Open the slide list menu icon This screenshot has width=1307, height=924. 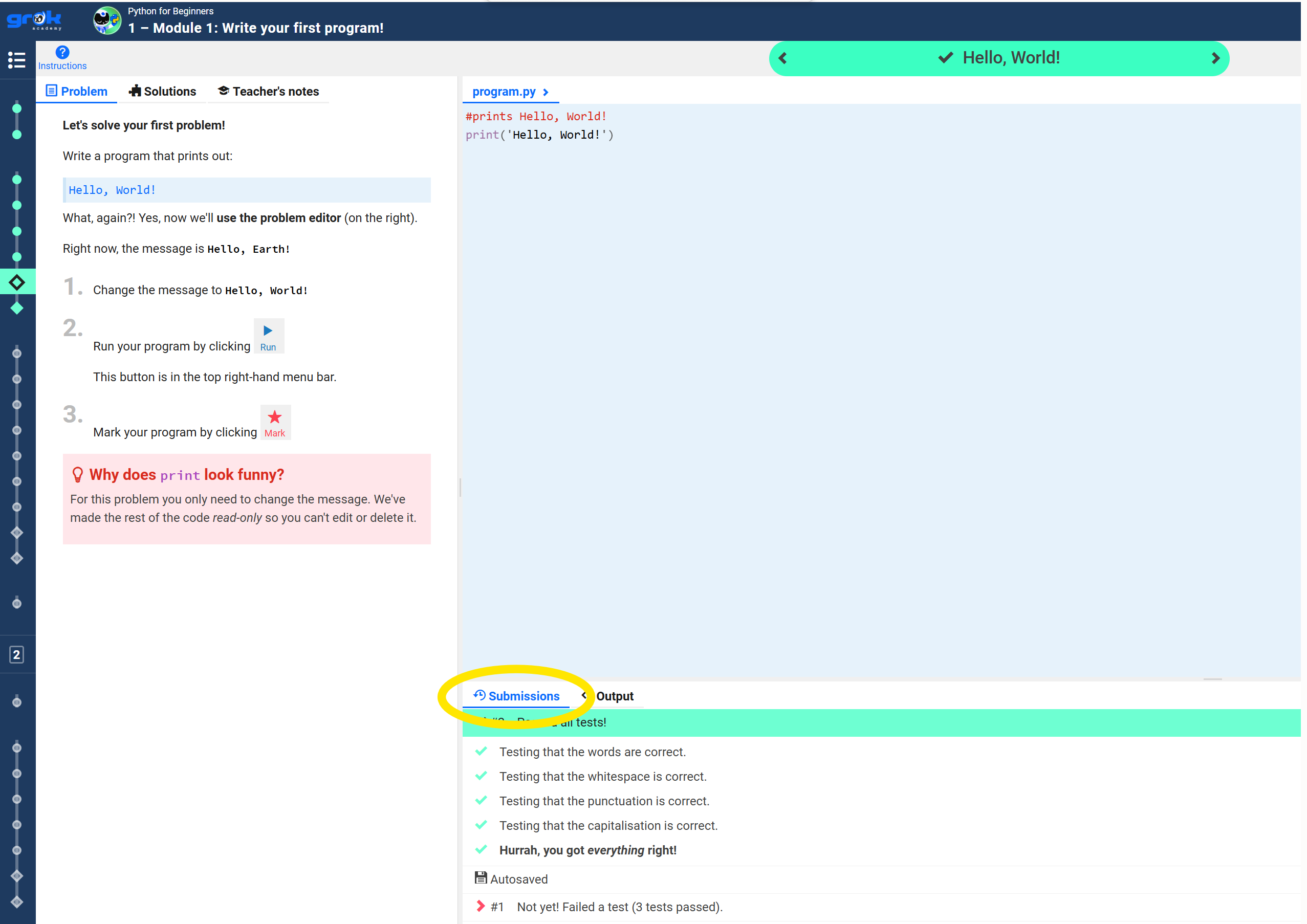[x=16, y=60]
